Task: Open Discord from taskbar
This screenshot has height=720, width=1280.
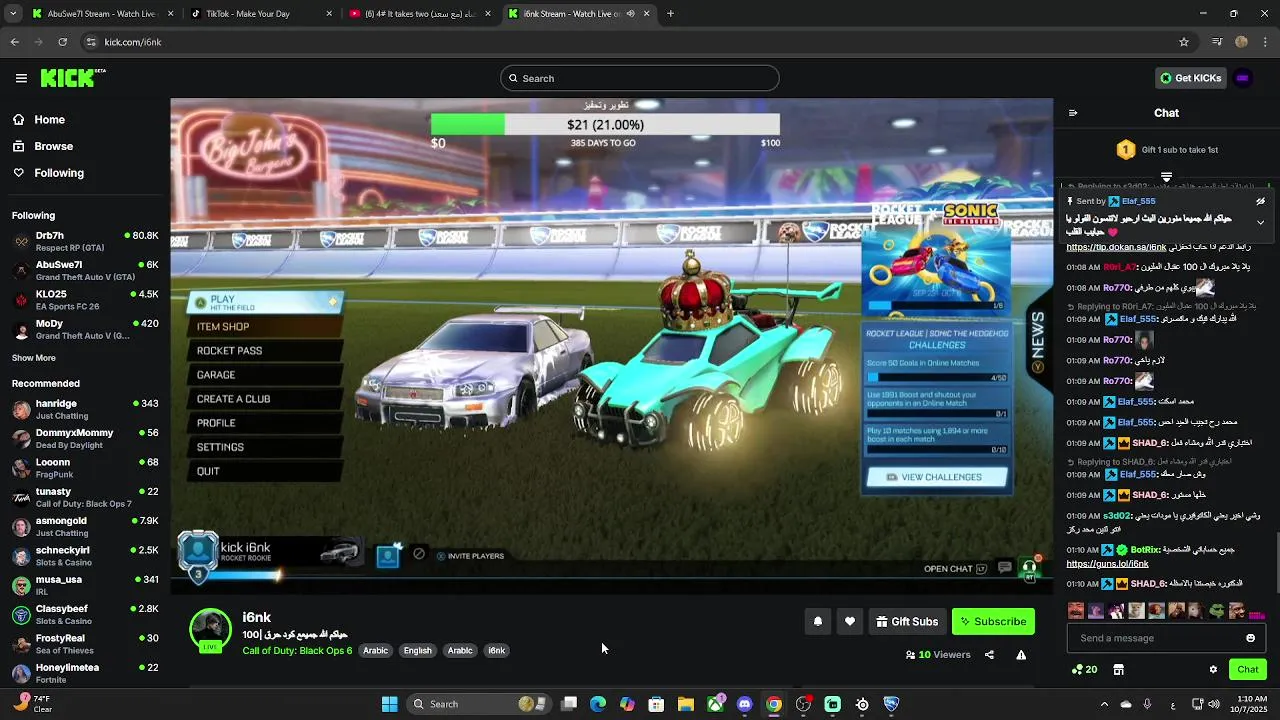Action: [x=744, y=704]
